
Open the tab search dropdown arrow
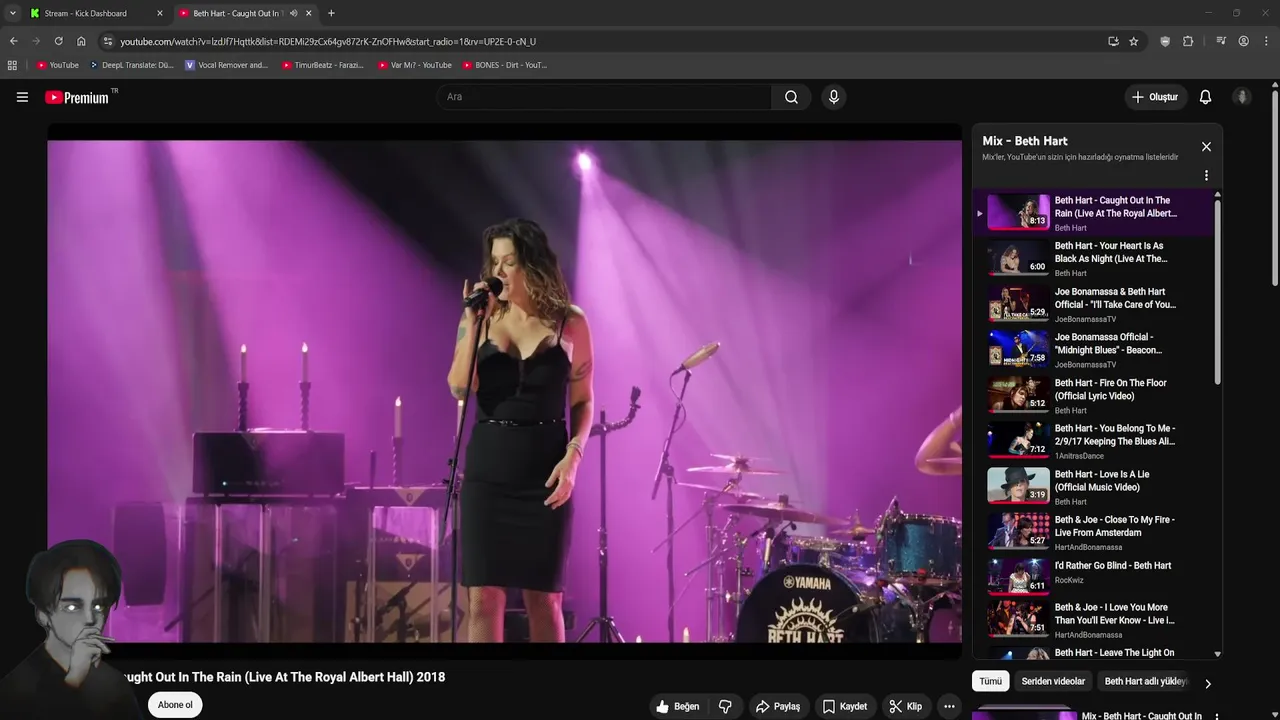tap(12, 13)
